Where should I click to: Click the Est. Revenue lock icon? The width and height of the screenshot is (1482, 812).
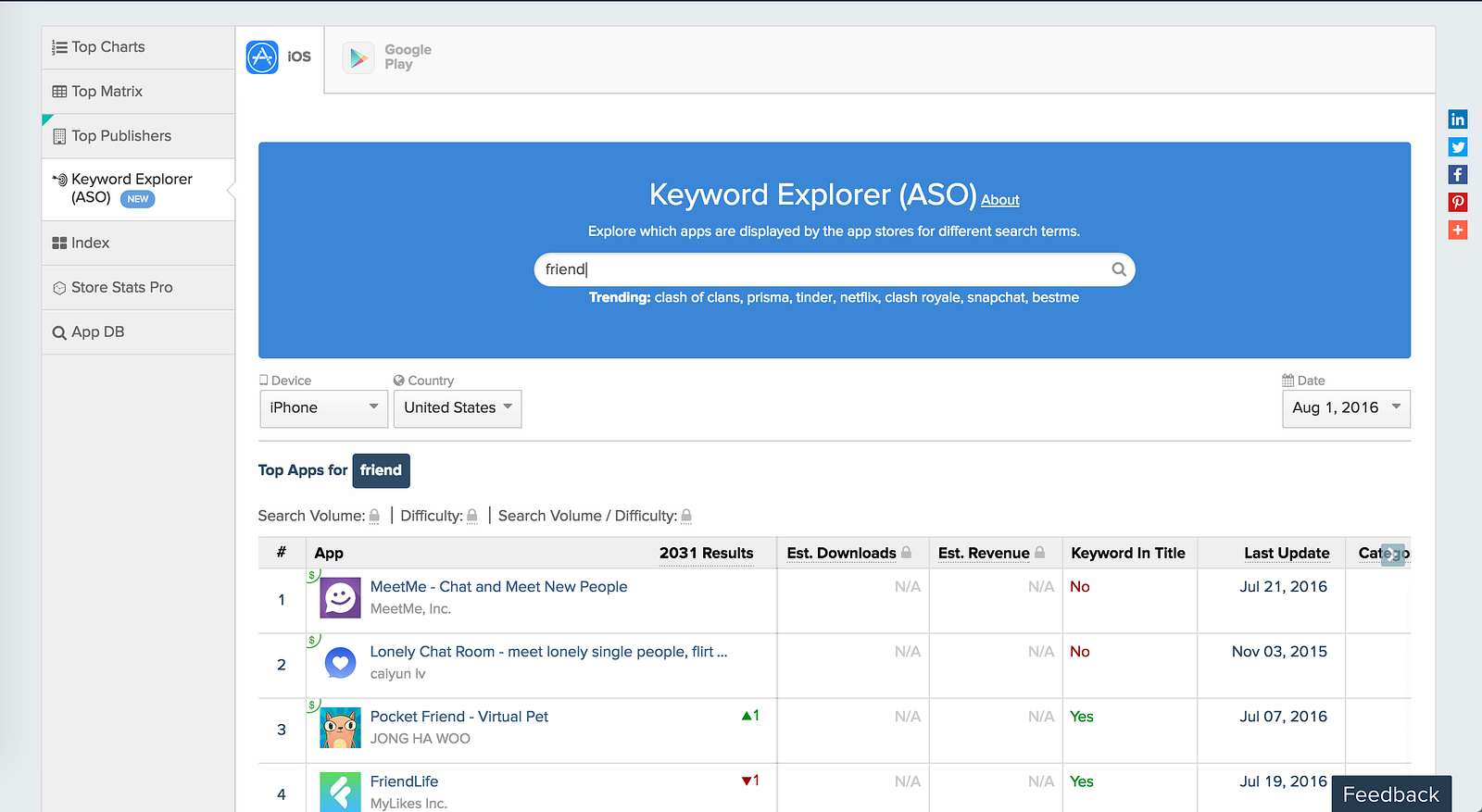1040,553
